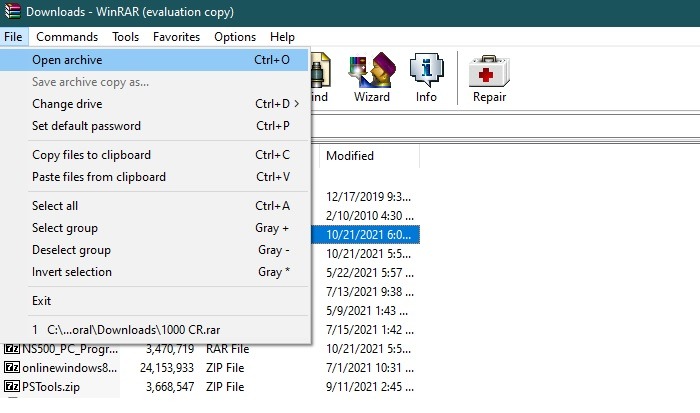Viewport: 700px width, 413px height.
Task: Click the archive icon beside onlinewindows8...
Action: pyautogui.click(x=12, y=367)
